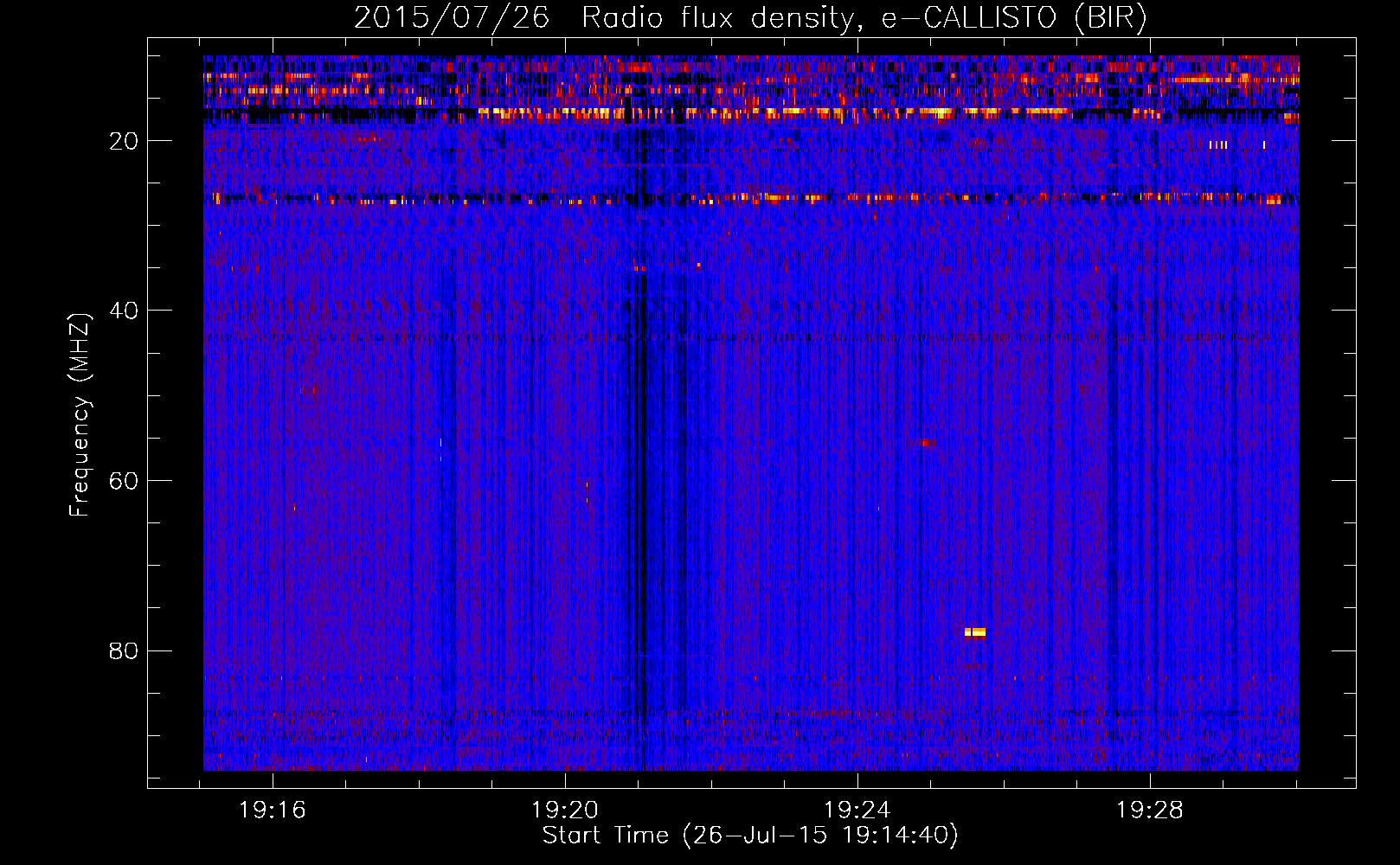
Task: Click the 40 MHz frequency tick label
Action: 124,311
